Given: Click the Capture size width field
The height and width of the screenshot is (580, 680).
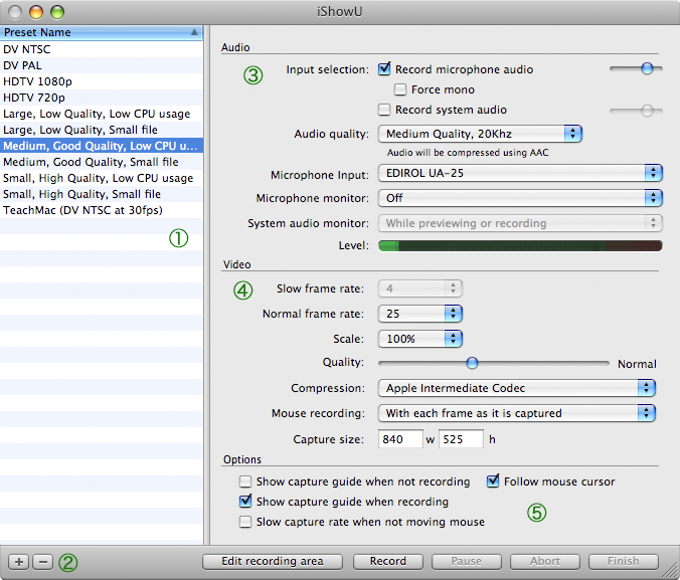Looking at the screenshot, I should tap(400, 439).
